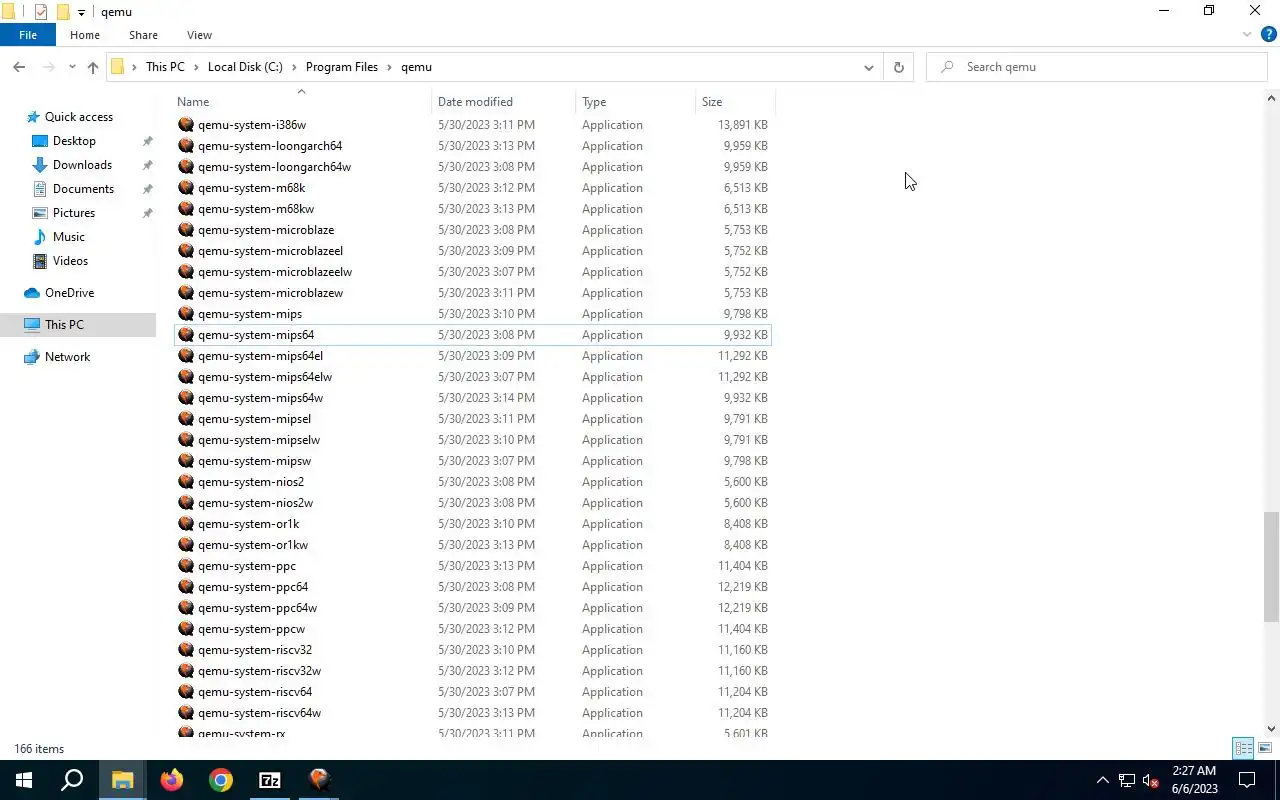Switch to details view layout

coord(1244,748)
